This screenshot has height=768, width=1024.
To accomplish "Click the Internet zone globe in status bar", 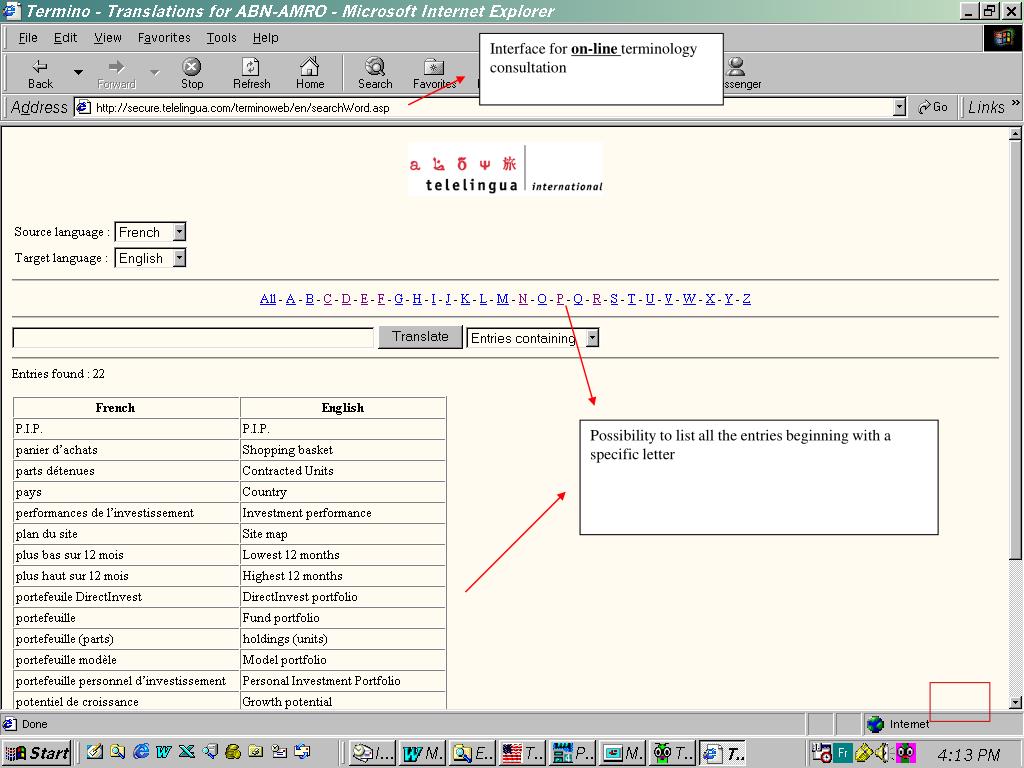I will (x=874, y=724).
